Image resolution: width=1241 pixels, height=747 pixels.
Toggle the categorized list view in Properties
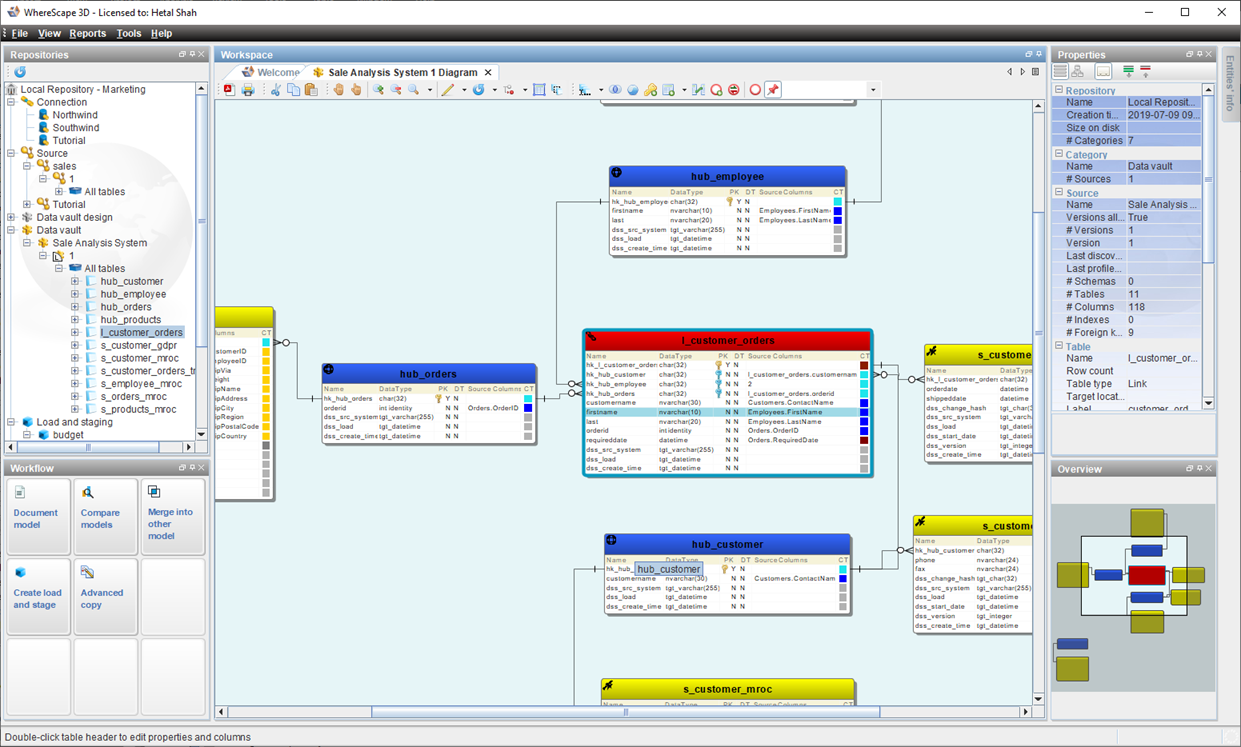point(1060,72)
